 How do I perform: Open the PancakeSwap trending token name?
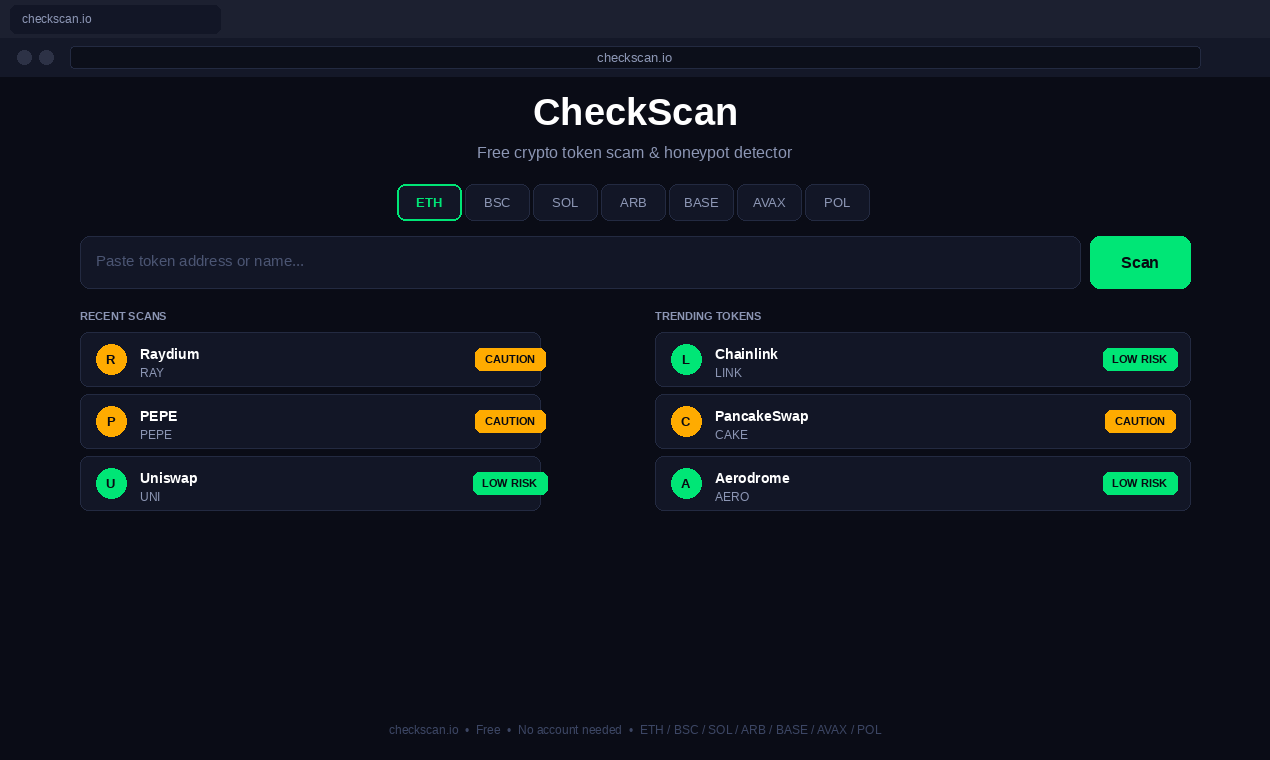pos(761,416)
